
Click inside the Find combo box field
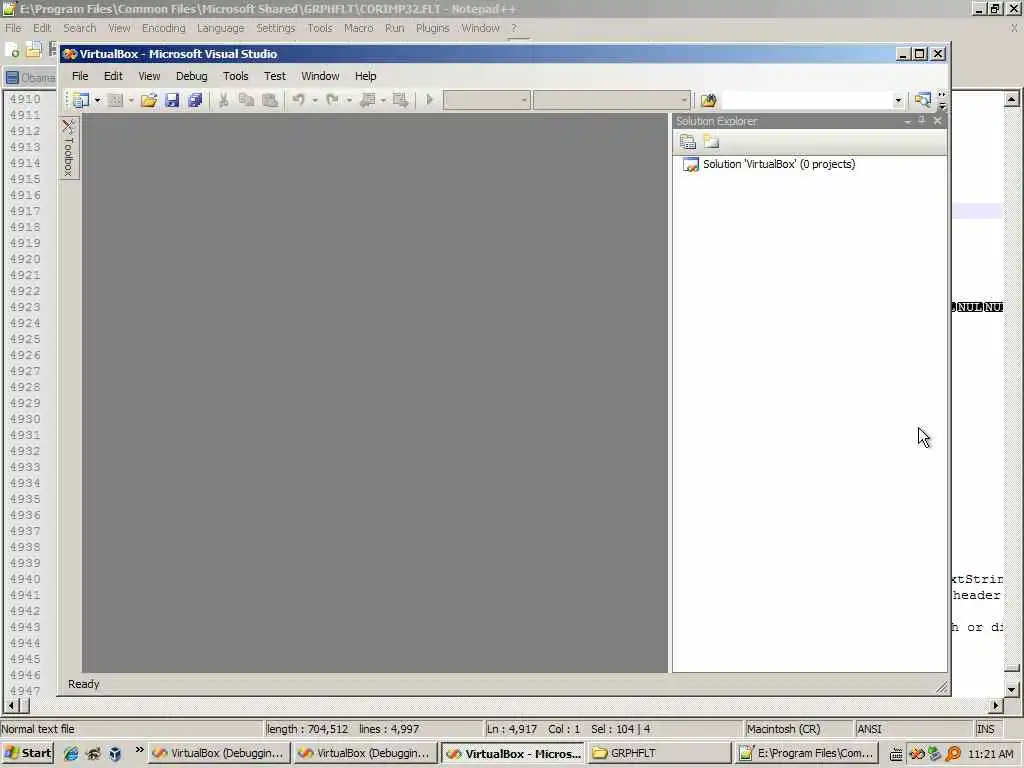807,100
